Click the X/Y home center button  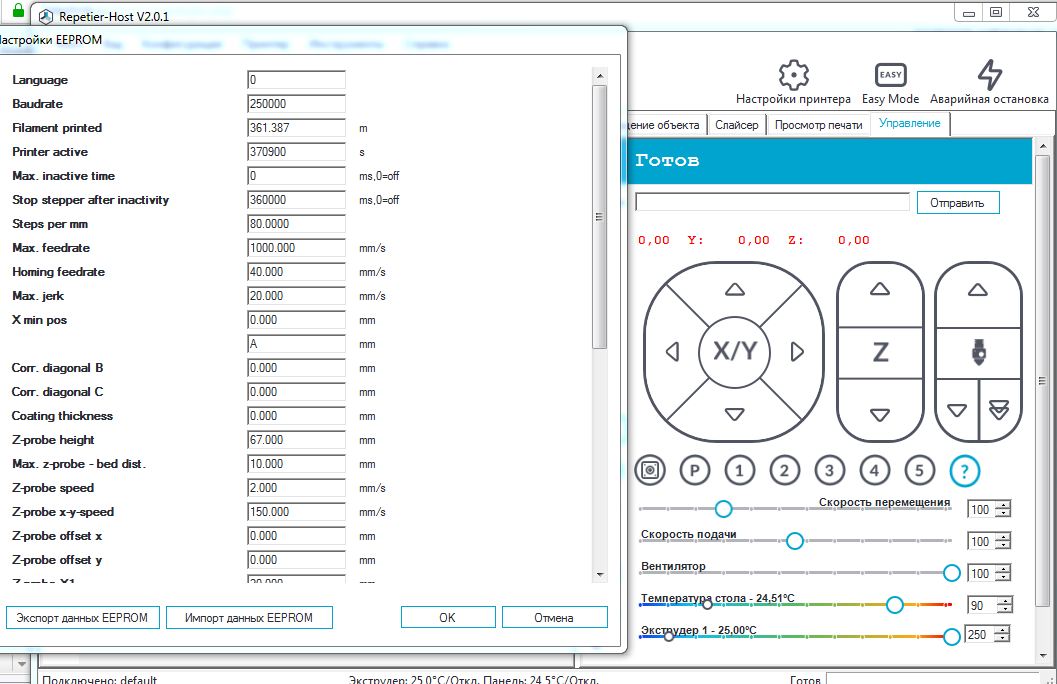point(734,351)
